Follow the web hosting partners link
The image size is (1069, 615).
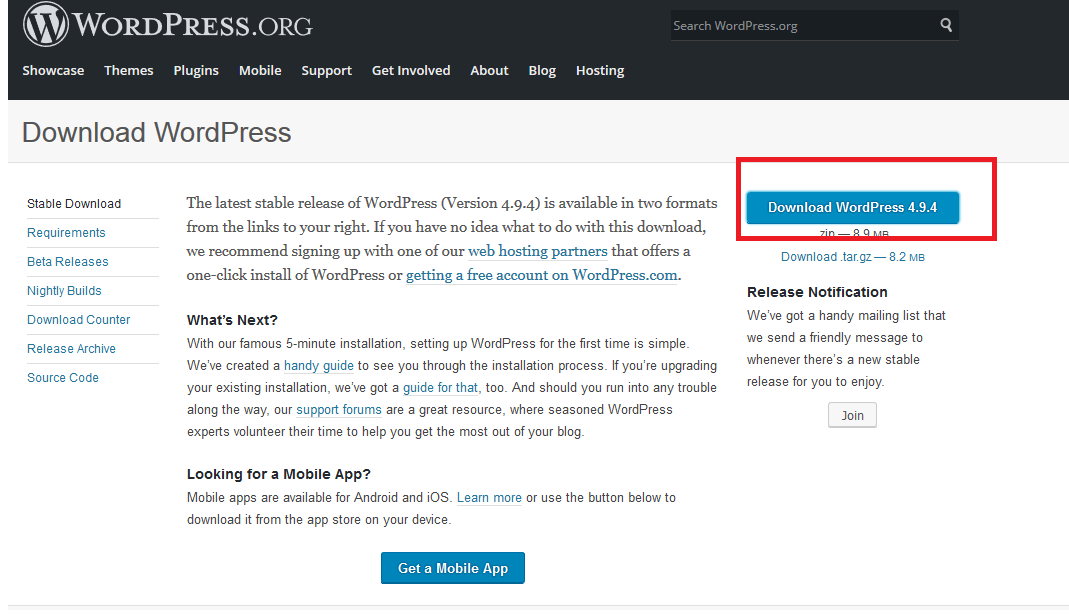click(537, 252)
